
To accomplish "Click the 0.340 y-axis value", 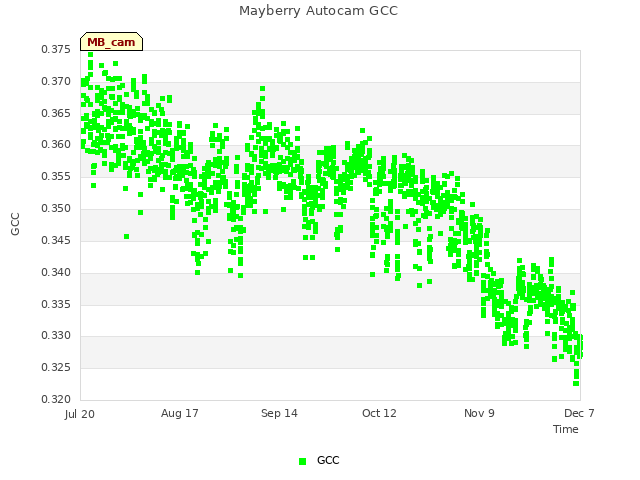I will coord(56,272).
